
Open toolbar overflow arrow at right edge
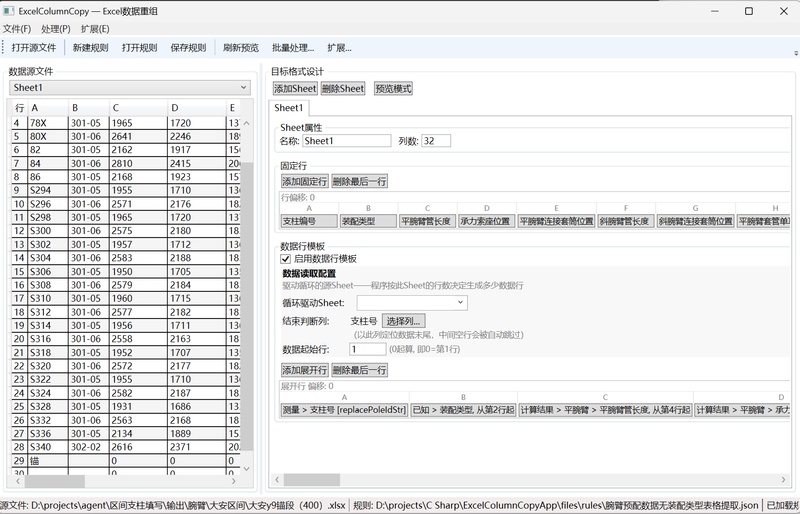coord(796,53)
